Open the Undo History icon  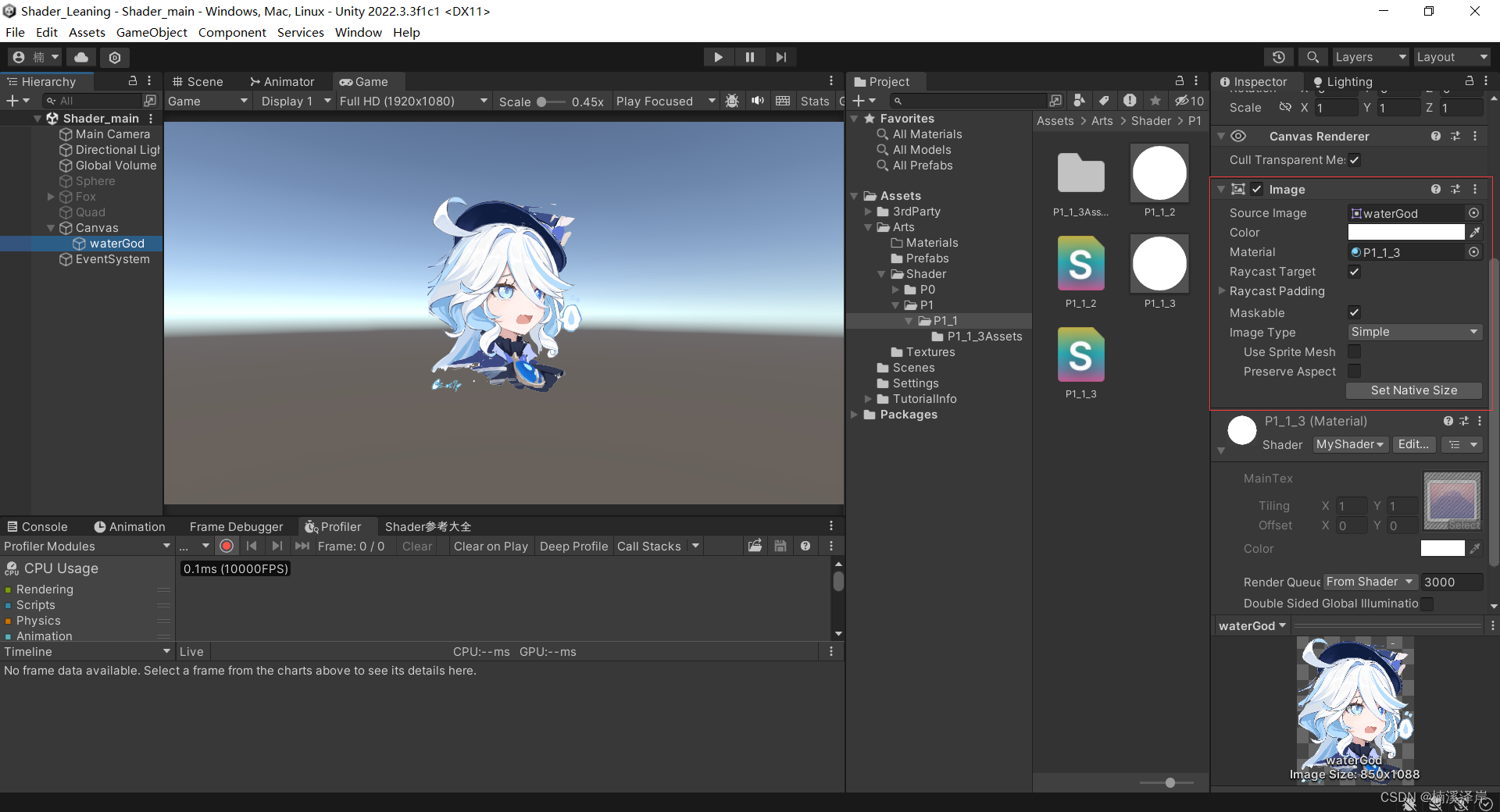click(x=1279, y=57)
